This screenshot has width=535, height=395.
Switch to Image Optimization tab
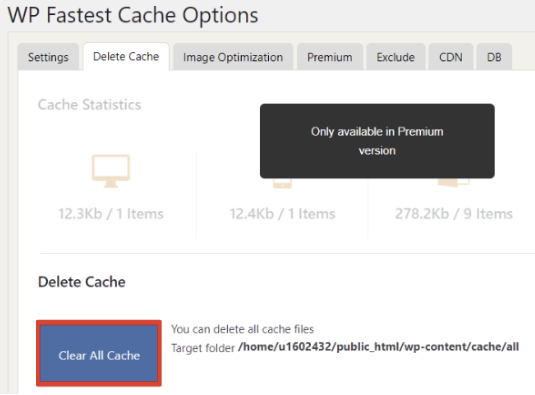[233, 57]
